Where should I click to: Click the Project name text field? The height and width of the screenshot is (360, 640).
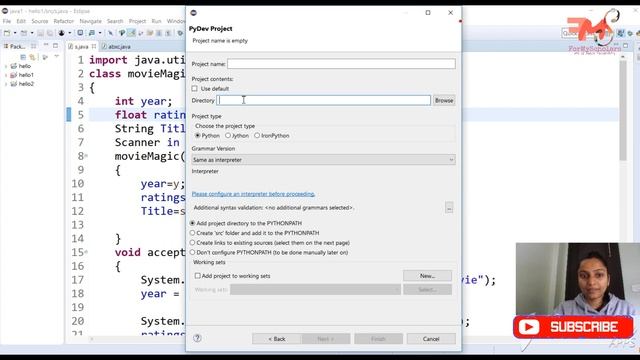pyautogui.click(x=341, y=64)
